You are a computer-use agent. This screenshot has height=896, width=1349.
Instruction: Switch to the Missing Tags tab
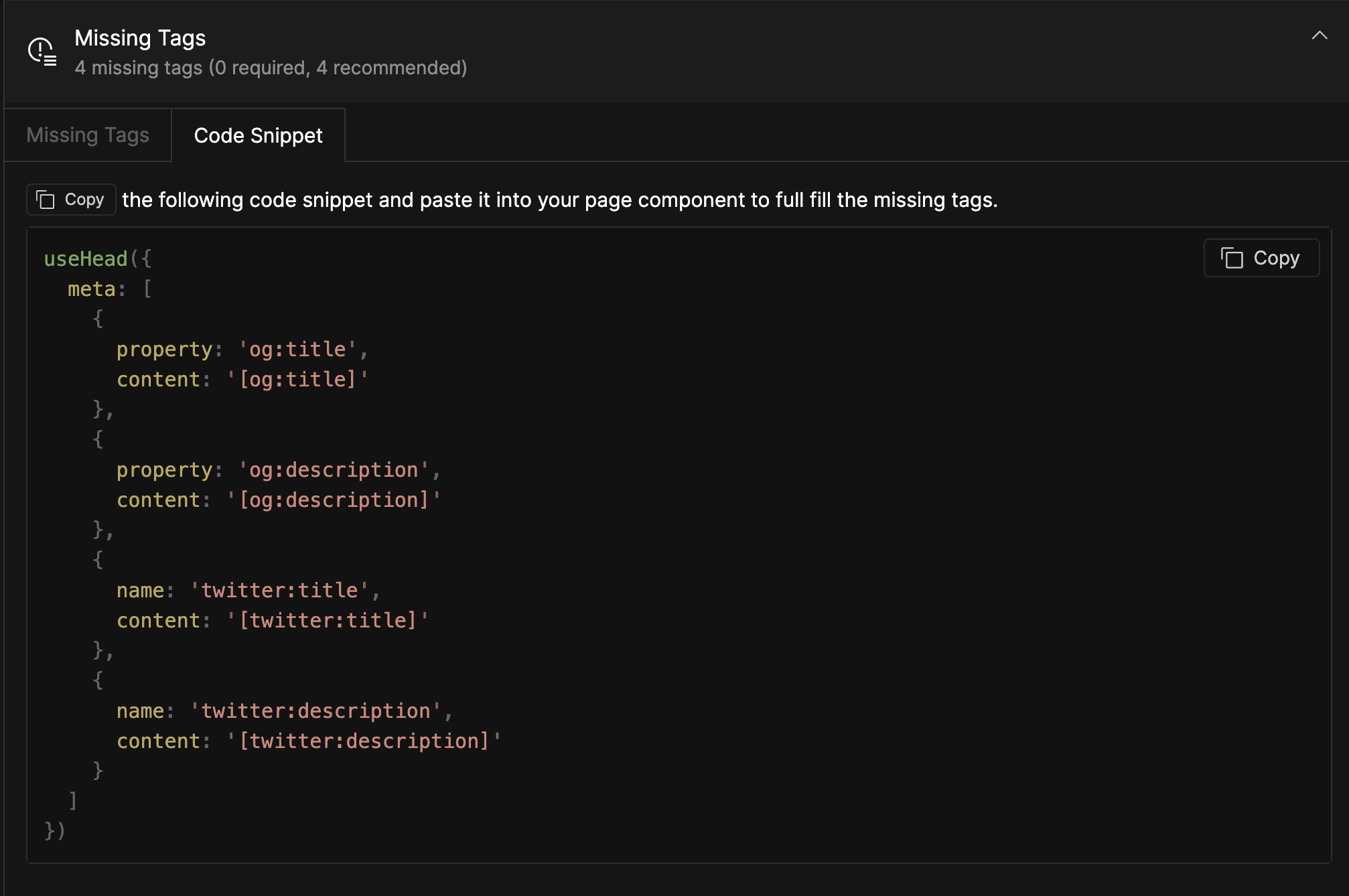coord(87,135)
